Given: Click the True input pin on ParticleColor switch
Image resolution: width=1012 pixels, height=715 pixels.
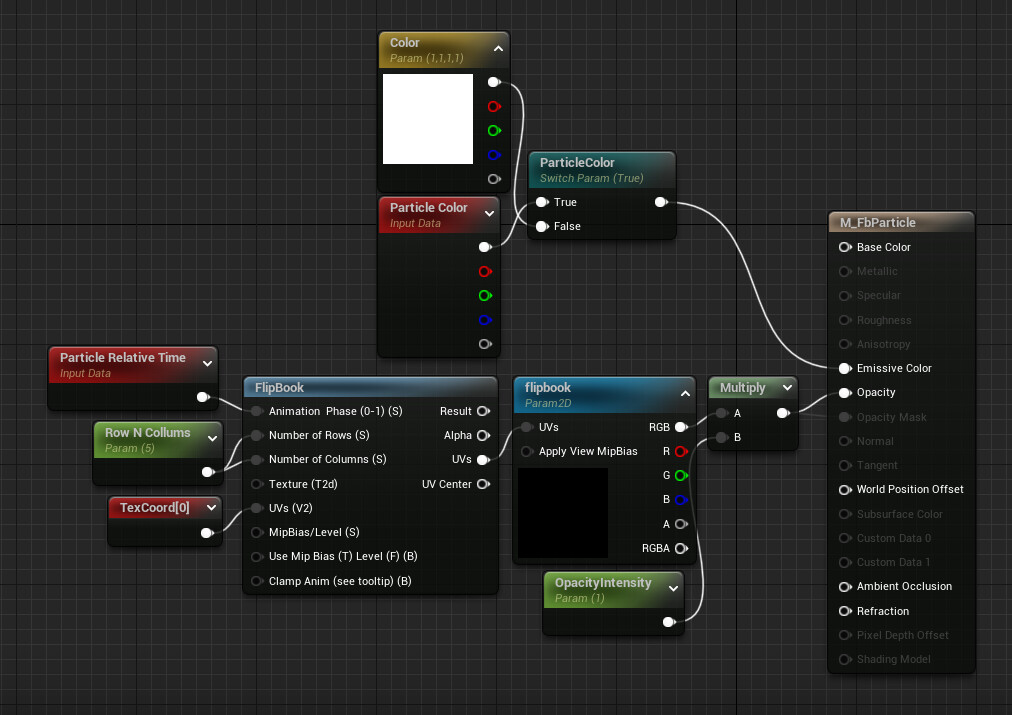Looking at the screenshot, I should 542,202.
